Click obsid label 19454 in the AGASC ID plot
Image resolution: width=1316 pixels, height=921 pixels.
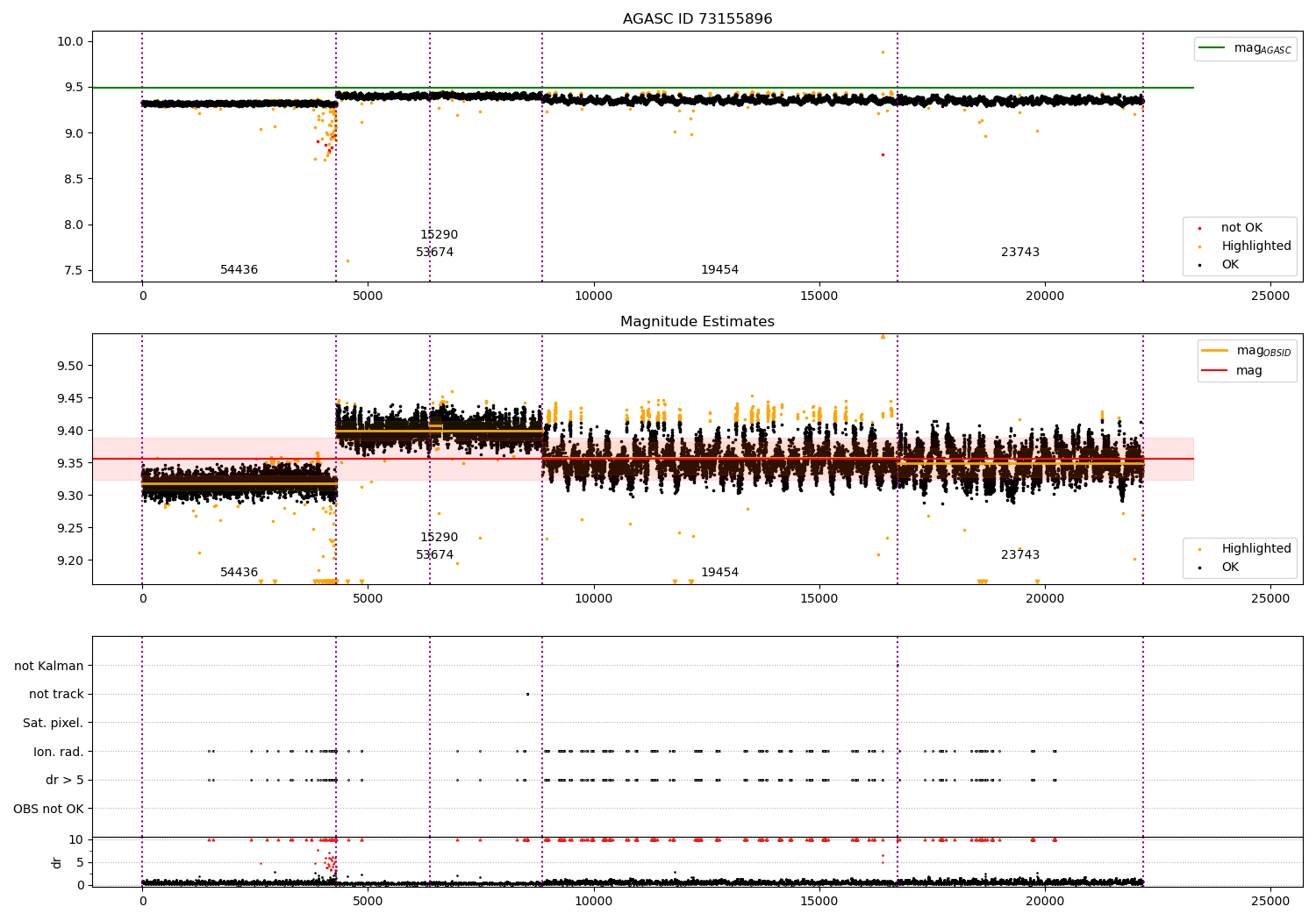tap(719, 270)
